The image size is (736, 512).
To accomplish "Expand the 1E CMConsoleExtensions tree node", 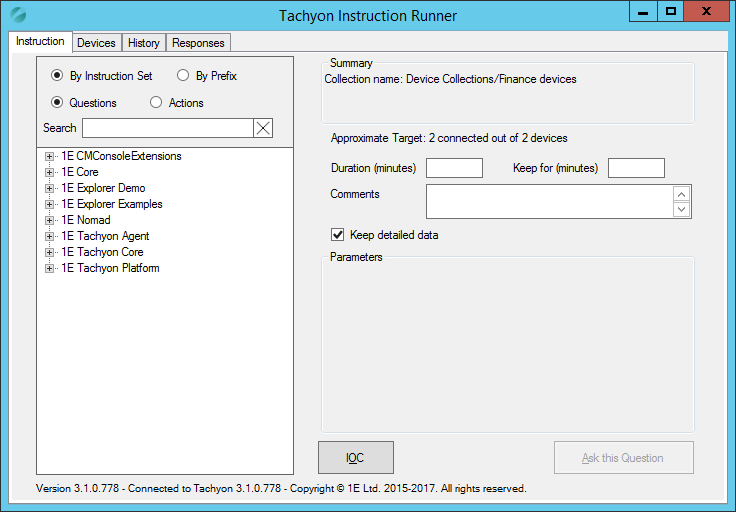I will tap(49, 156).
